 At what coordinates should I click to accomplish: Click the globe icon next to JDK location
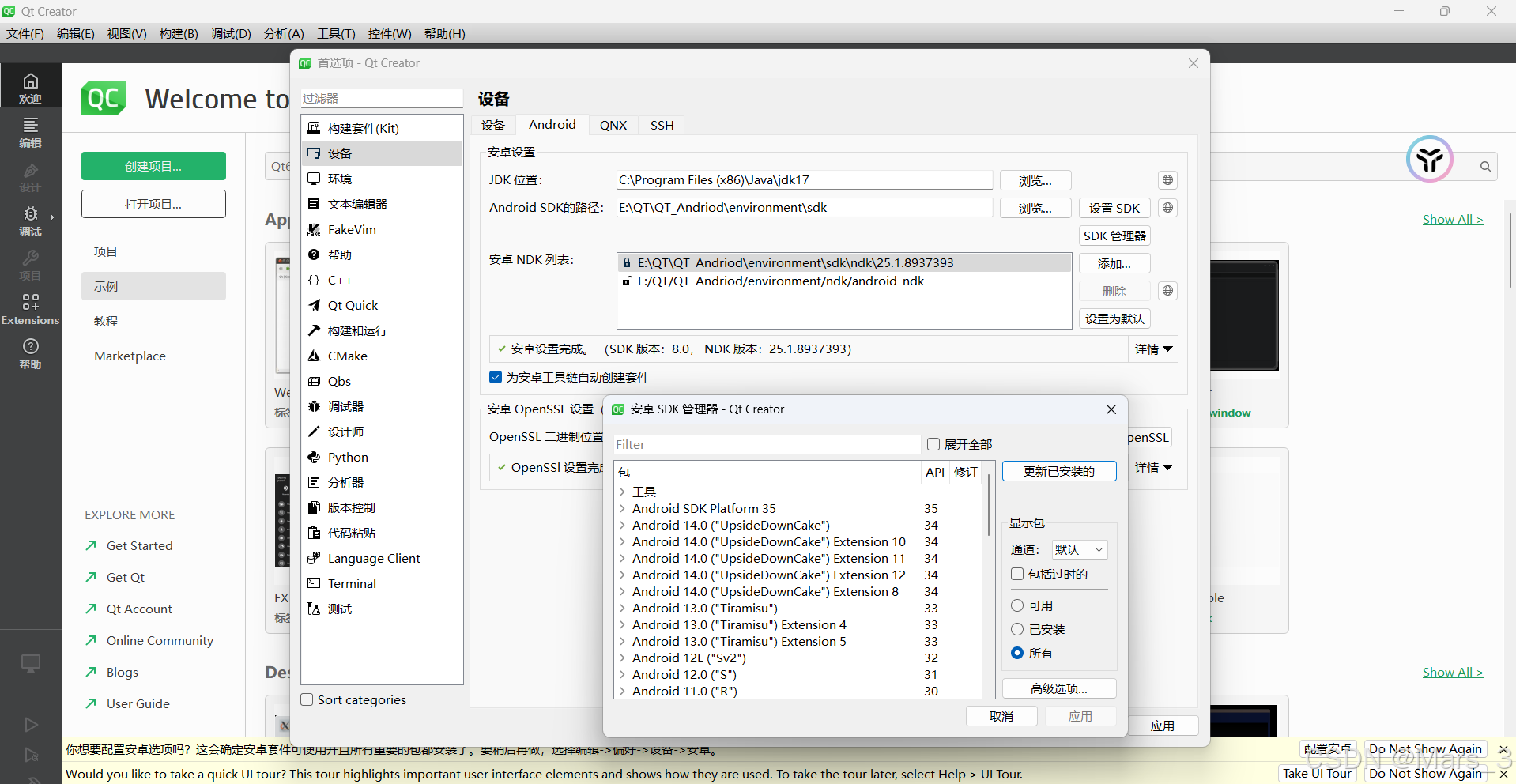1167,180
